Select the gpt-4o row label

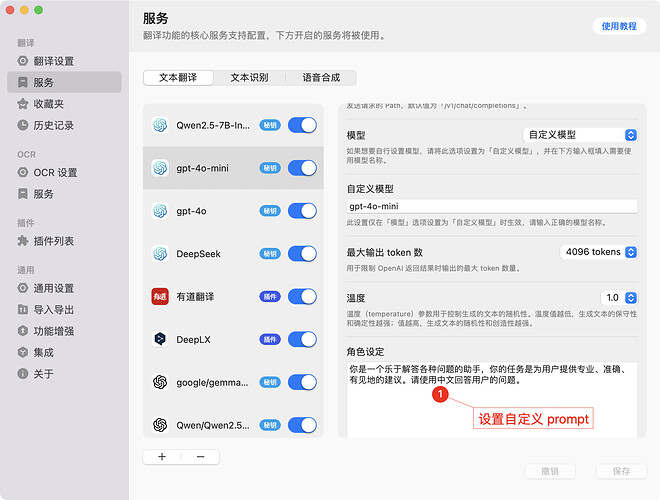[191, 211]
